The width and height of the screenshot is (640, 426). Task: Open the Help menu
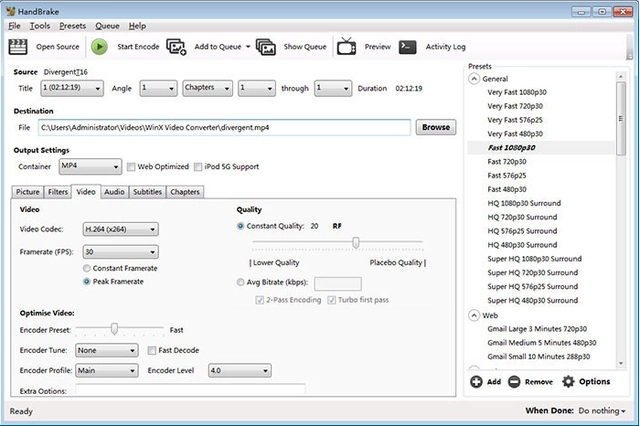tap(137, 26)
